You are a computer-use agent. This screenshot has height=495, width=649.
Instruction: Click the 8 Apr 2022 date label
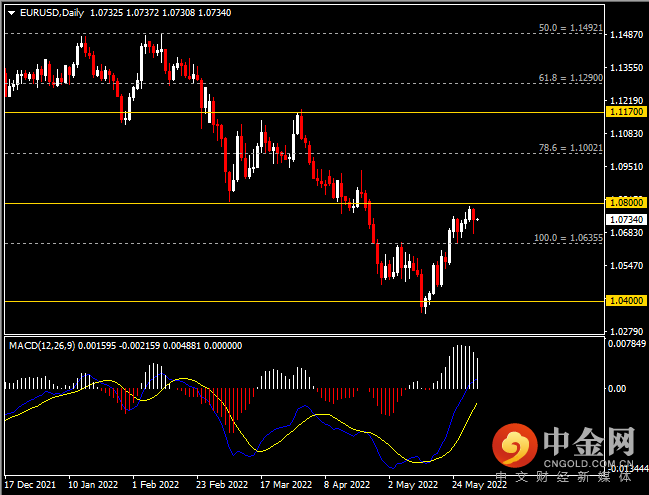coord(347,485)
